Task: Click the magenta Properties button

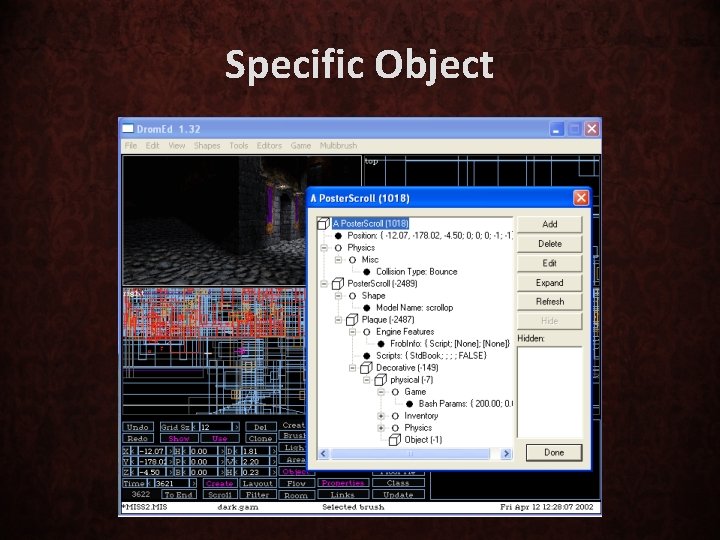Action: pos(343,483)
